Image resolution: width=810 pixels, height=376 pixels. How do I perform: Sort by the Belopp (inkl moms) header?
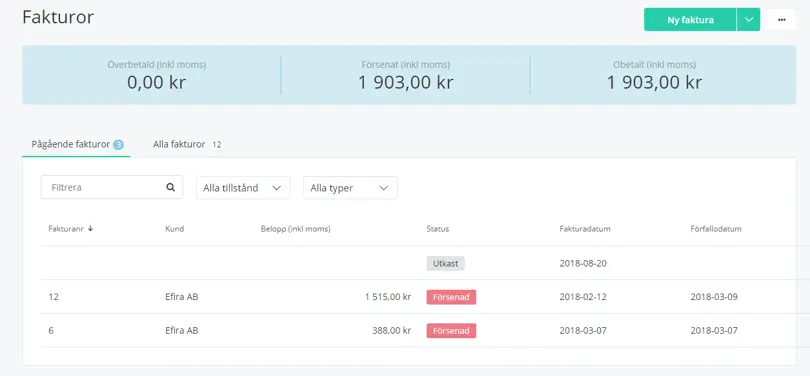coord(295,229)
